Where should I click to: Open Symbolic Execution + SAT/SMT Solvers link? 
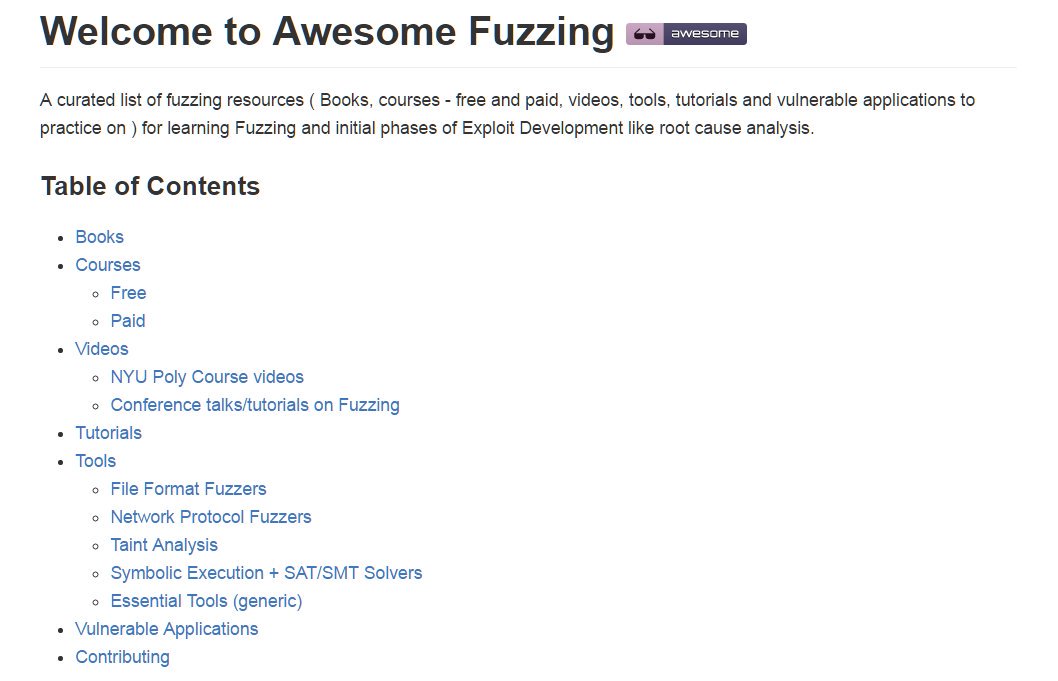point(266,573)
